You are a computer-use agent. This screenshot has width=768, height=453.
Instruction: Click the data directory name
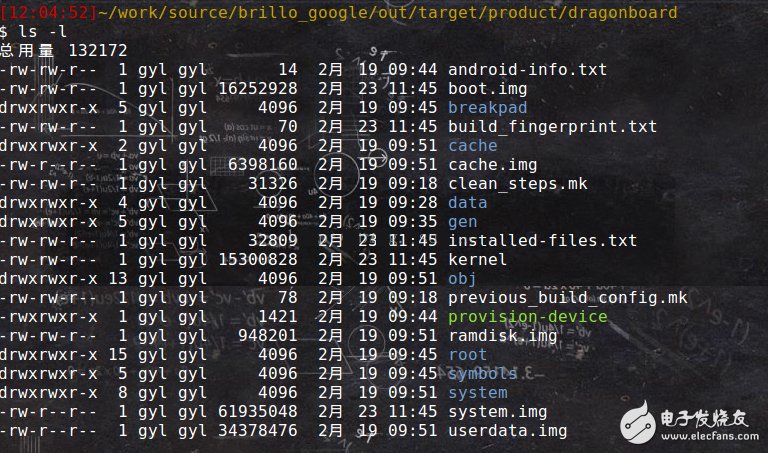(468, 203)
